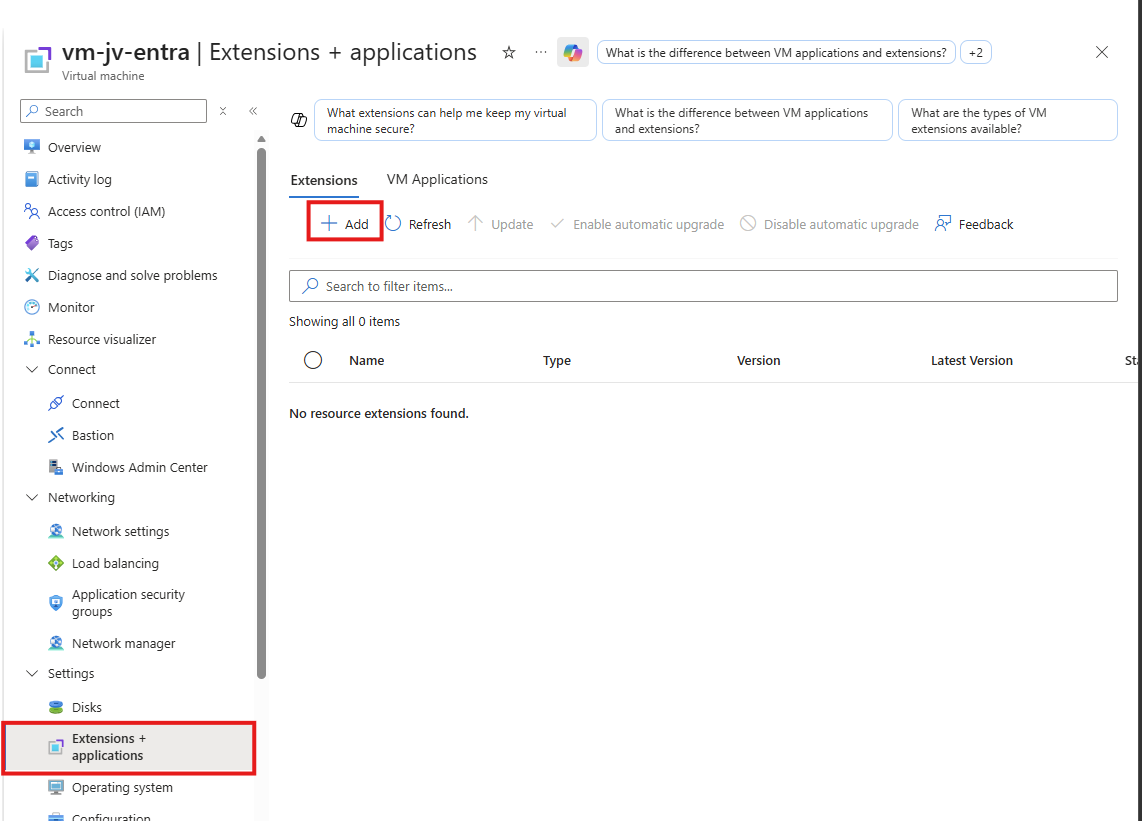Open Access control (IAM) page

(x=106, y=211)
